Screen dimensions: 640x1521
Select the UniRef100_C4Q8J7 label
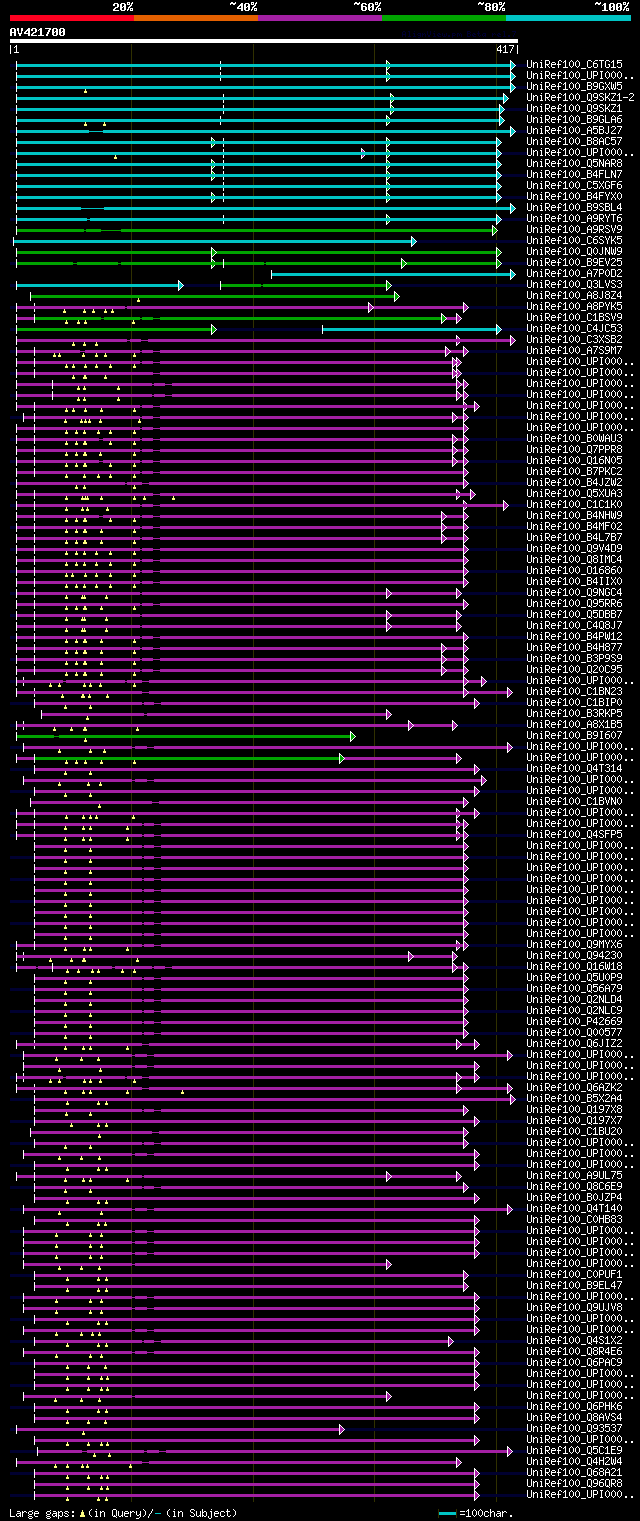(573, 625)
